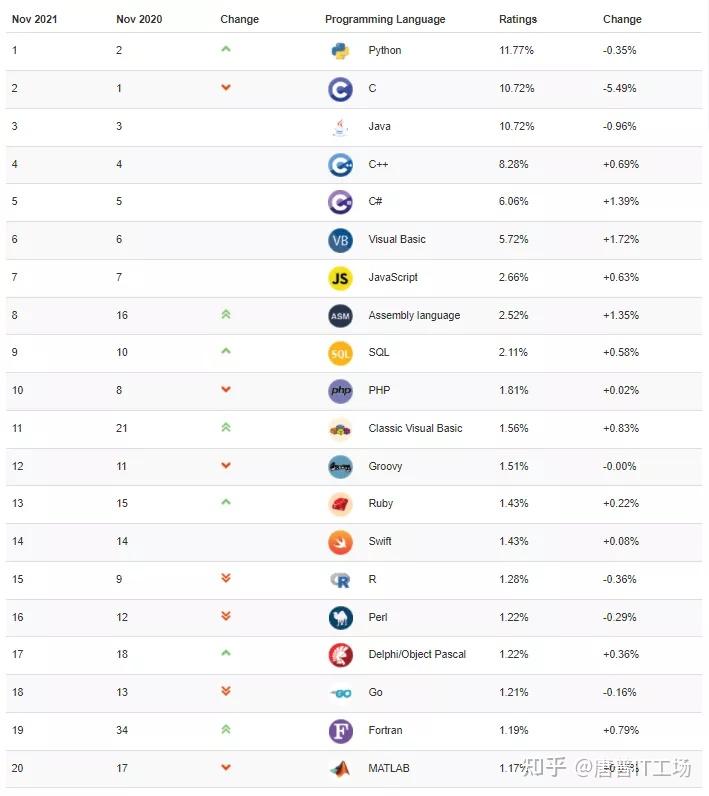The image size is (709, 796).
Task: Click the green up arrow in Python row
Action: 226,49
